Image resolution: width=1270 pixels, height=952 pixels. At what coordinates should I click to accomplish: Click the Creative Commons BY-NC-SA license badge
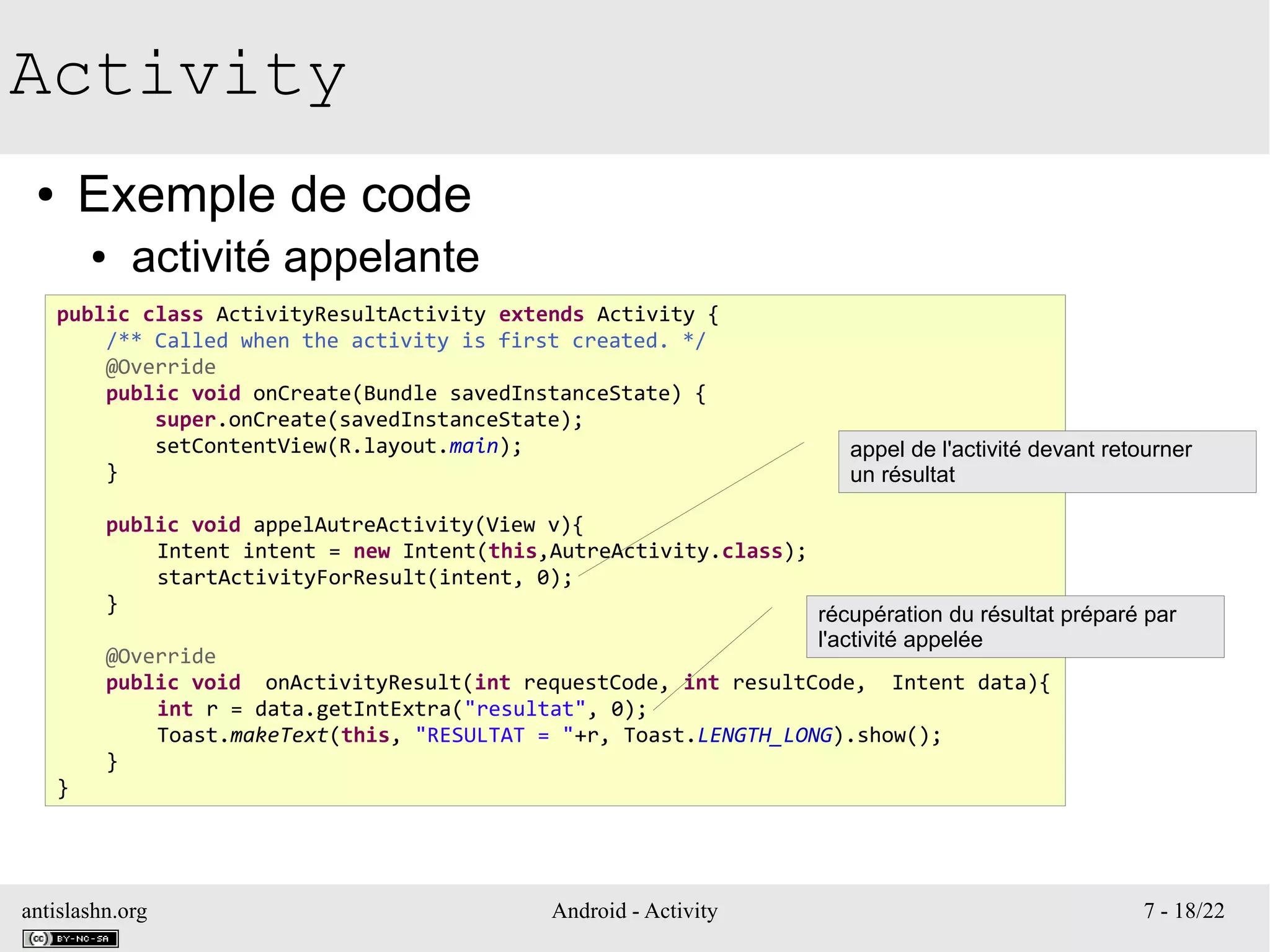[x=70, y=938]
